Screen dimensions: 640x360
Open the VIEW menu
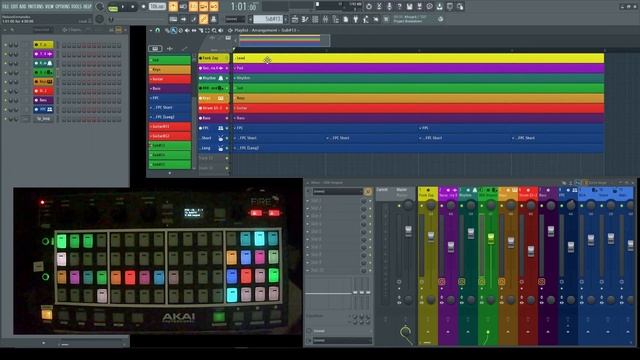click(x=48, y=7)
